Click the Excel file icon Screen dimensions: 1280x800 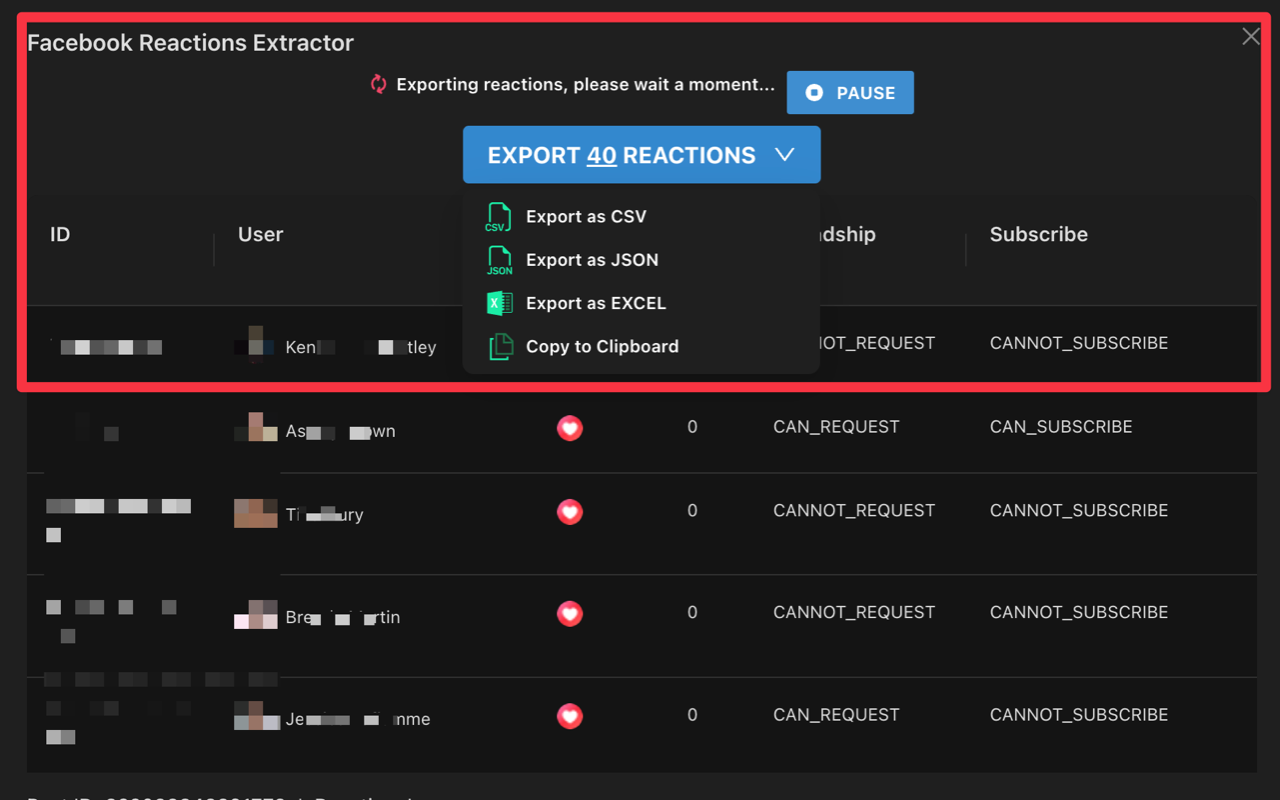[499, 303]
